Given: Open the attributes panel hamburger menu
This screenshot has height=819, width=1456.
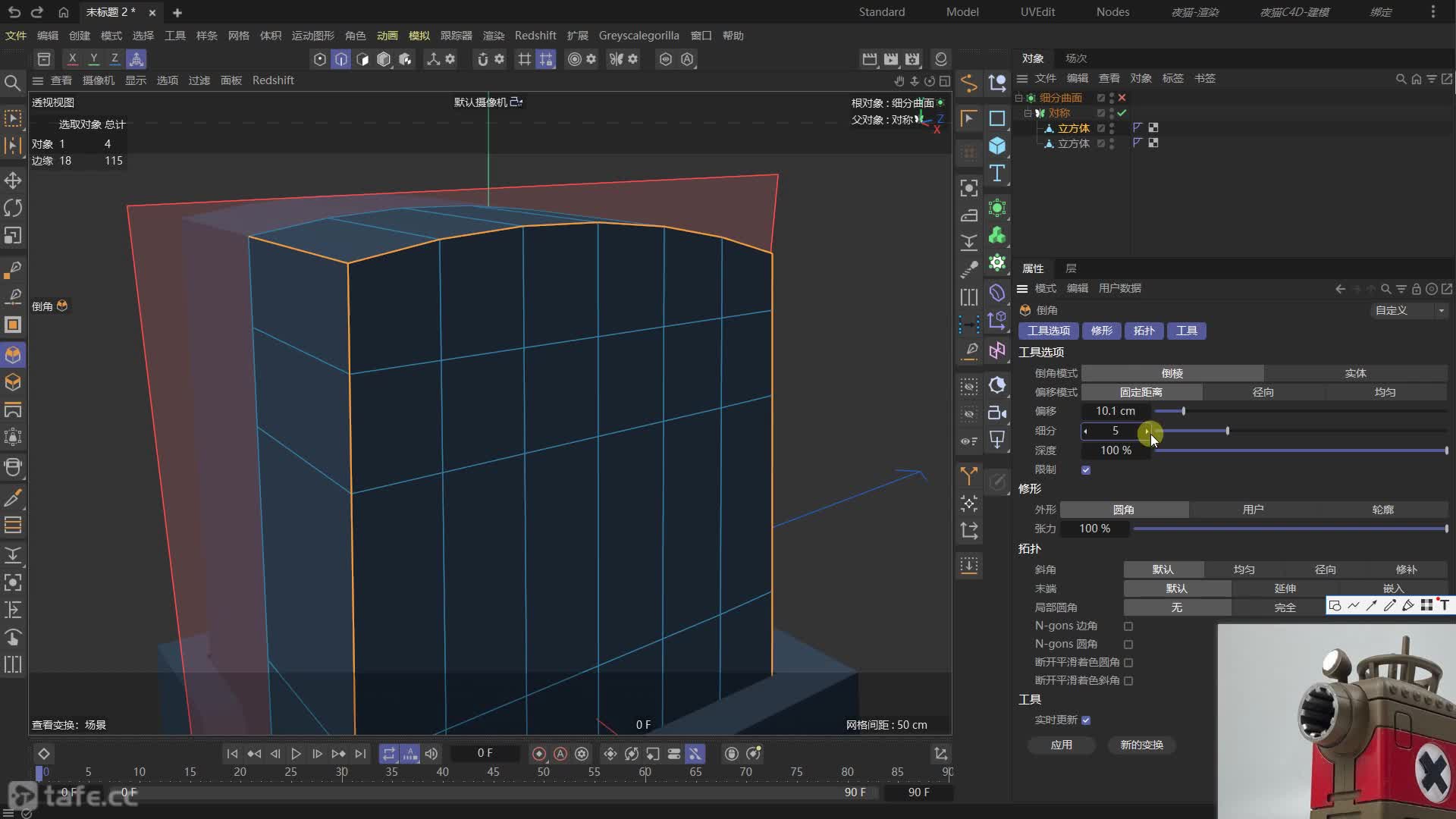Looking at the screenshot, I should click(1022, 289).
